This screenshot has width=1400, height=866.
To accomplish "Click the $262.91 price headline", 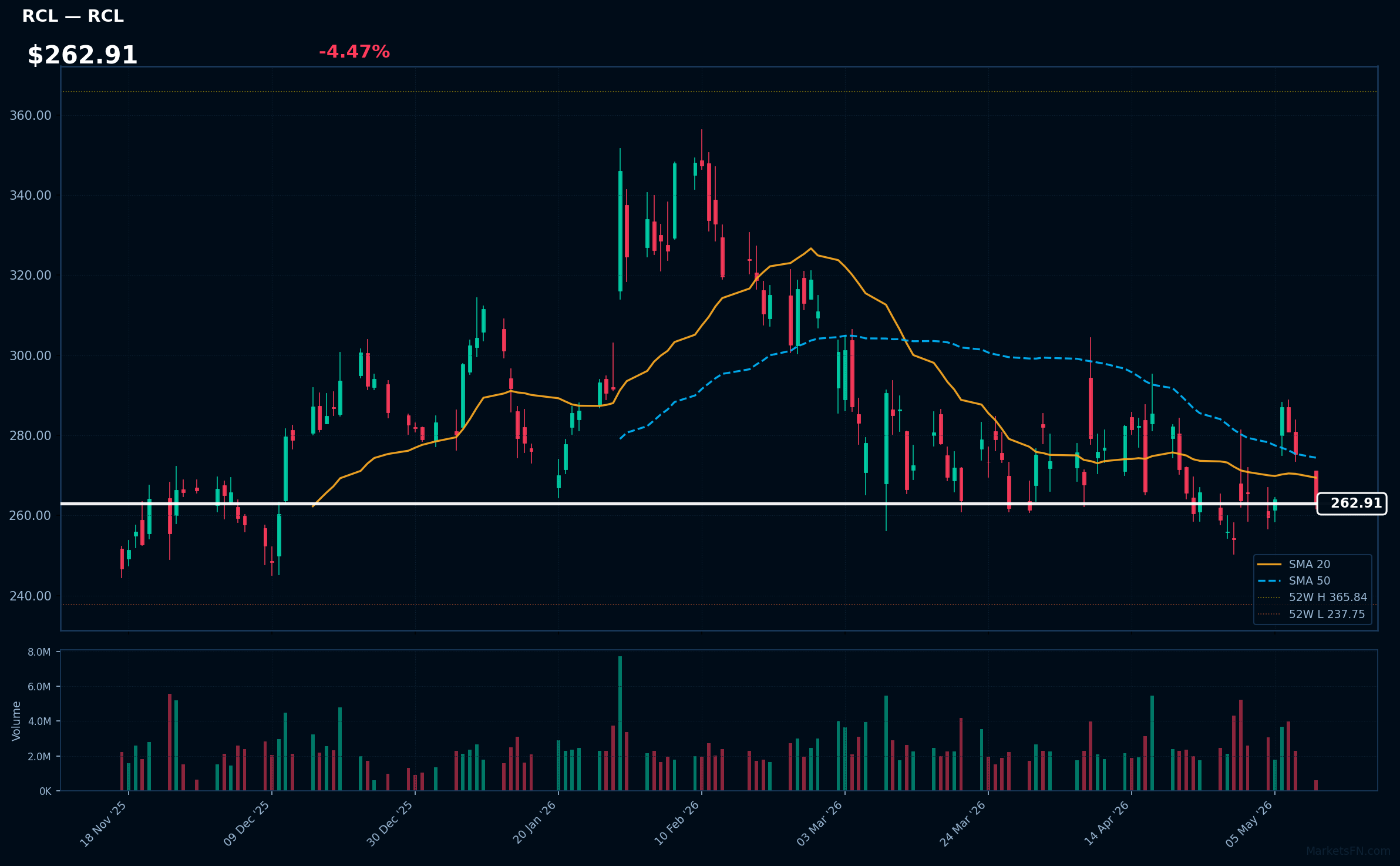I will tap(82, 55).
